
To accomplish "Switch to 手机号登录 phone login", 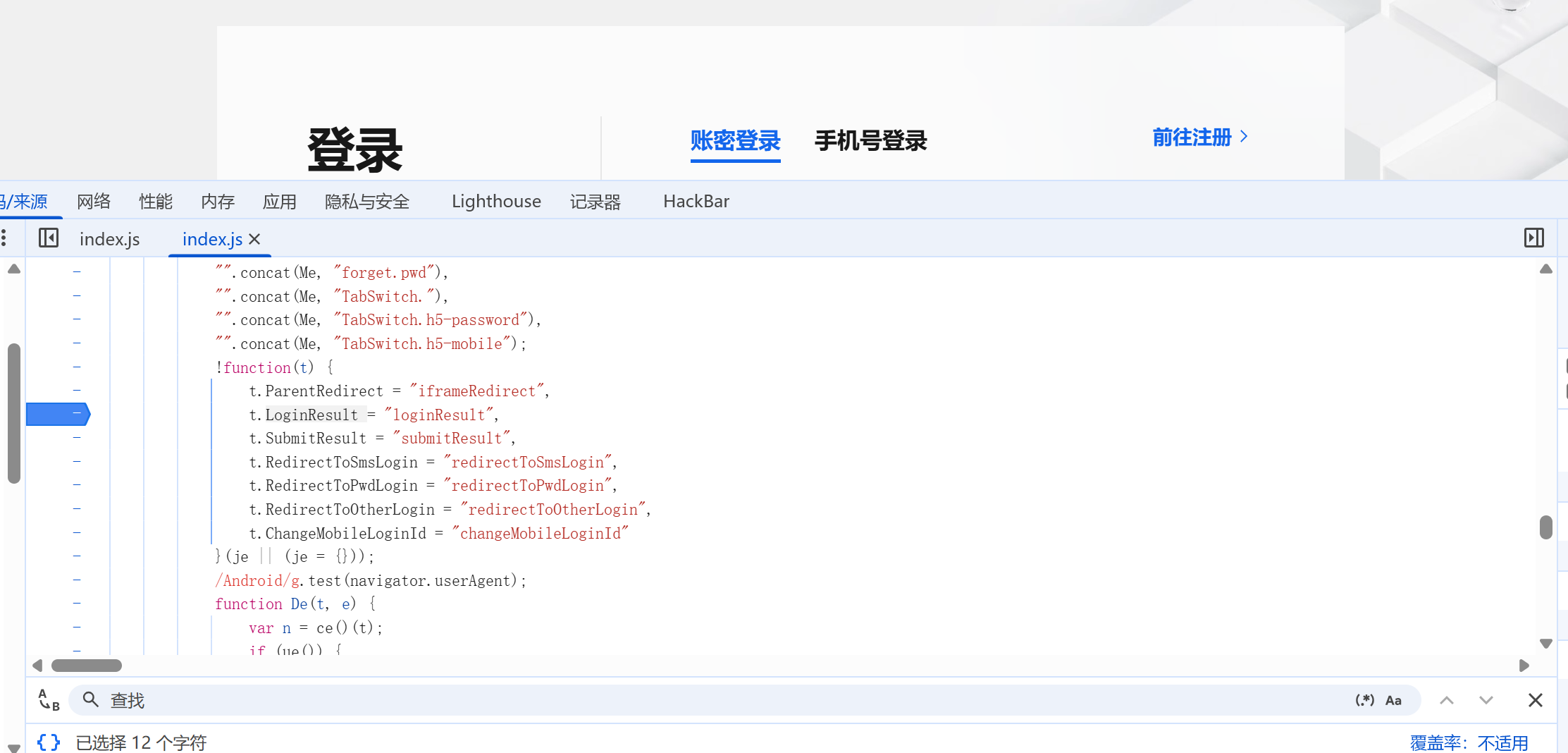I will click(870, 141).
